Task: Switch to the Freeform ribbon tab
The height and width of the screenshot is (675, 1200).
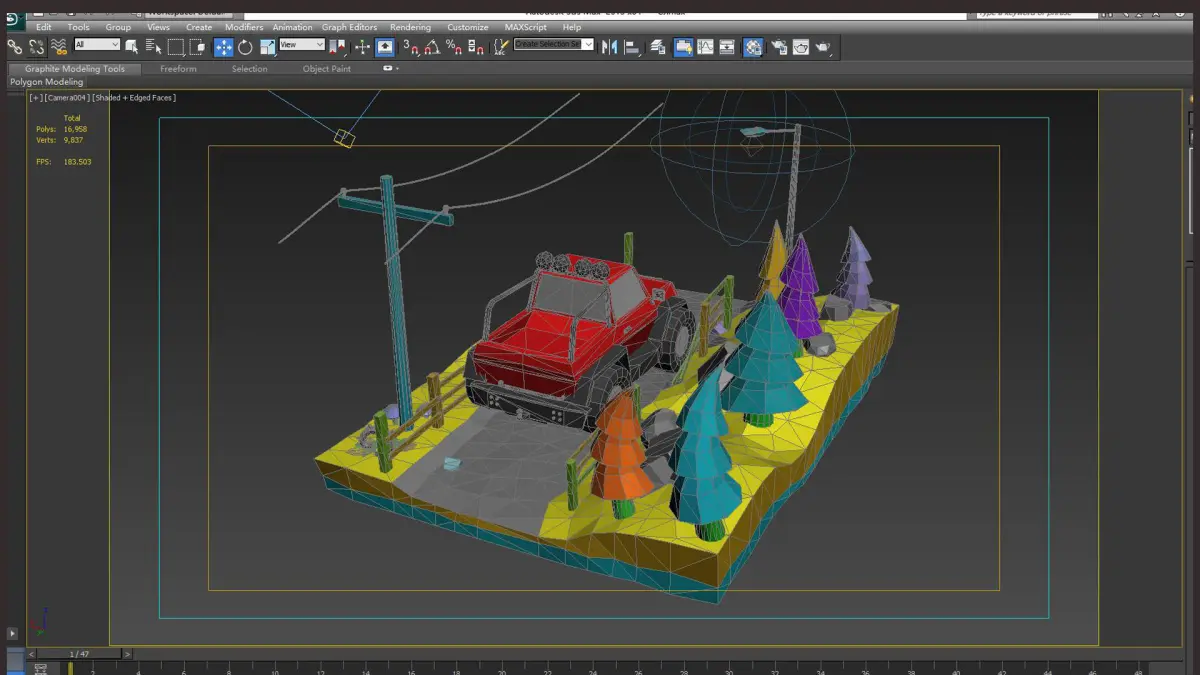Action: [178, 69]
